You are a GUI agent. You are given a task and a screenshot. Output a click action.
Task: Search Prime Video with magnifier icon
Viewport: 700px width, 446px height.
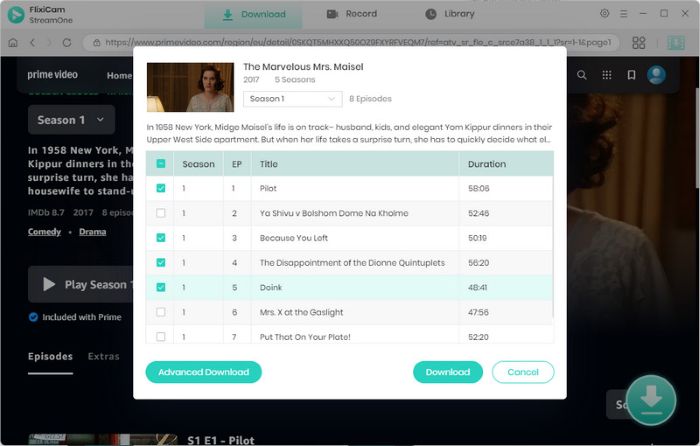[581, 75]
